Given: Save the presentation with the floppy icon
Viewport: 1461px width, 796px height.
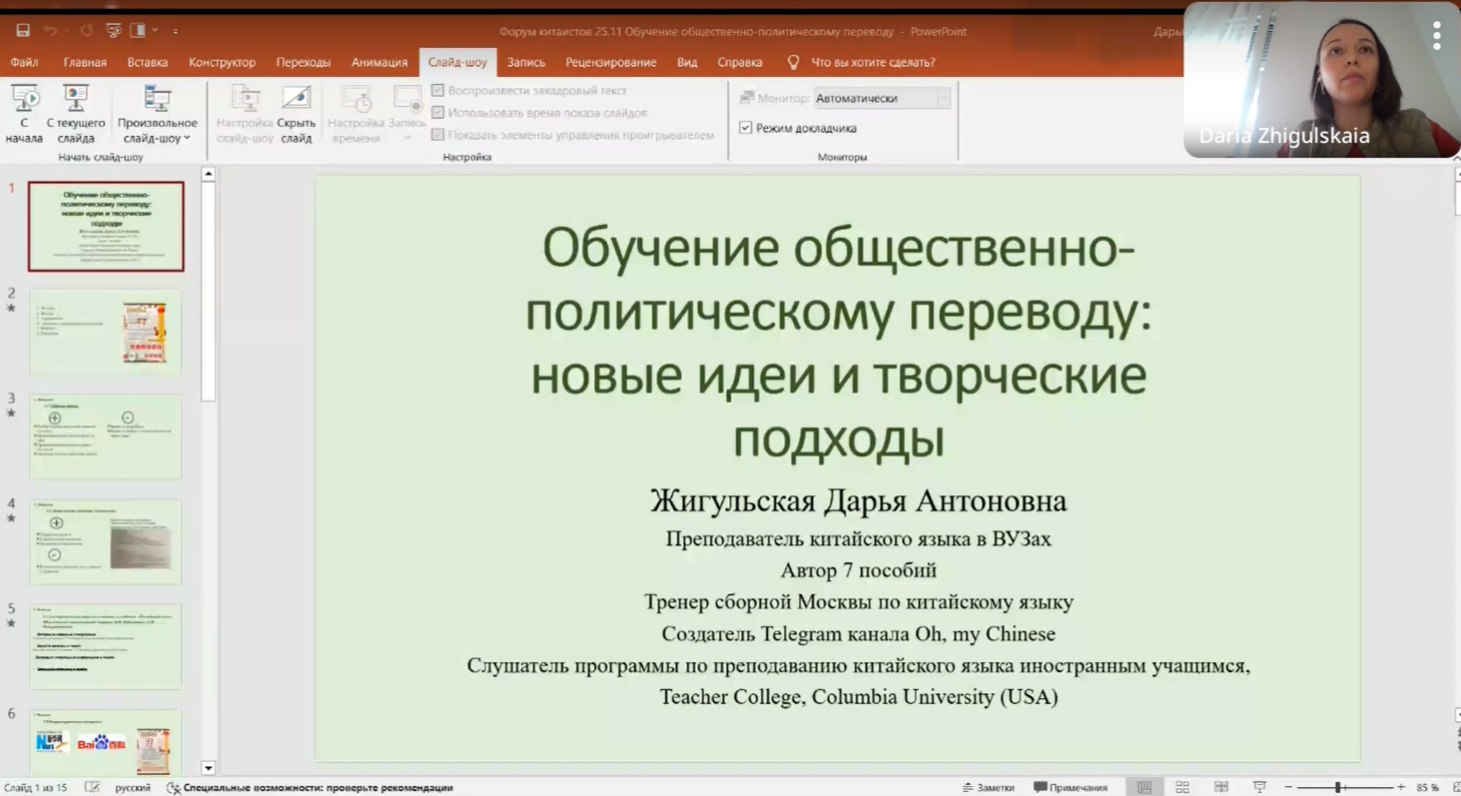Looking at the screenshot, I should point(23,31).
